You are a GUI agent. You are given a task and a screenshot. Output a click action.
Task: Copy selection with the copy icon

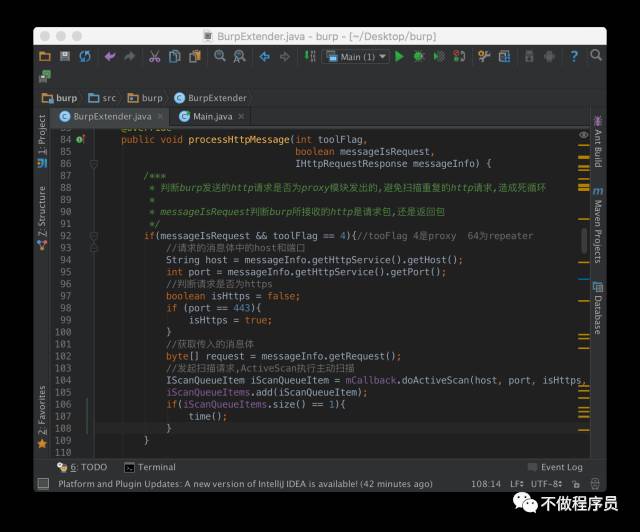(174, 56)
